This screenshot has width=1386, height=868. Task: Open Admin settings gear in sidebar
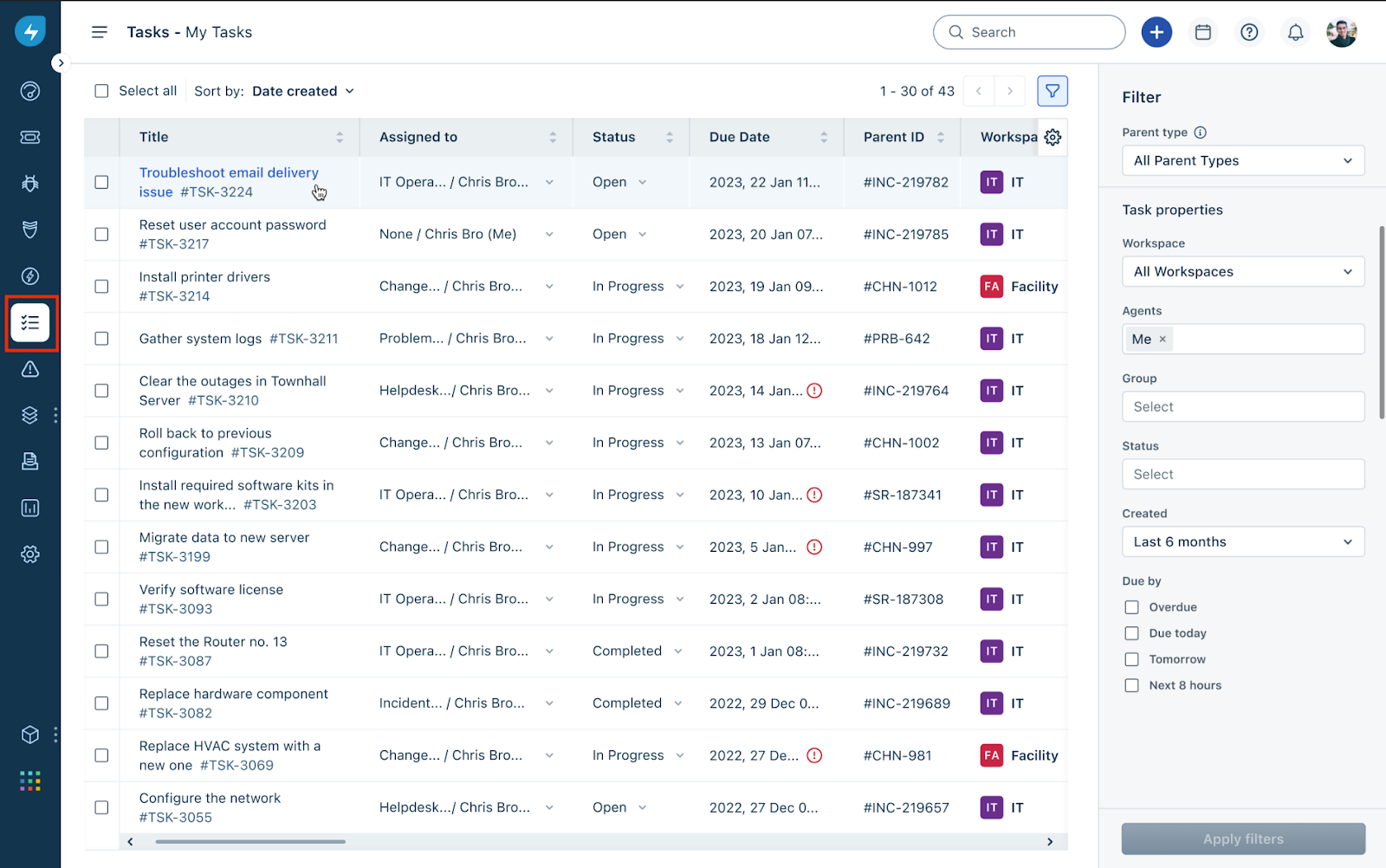(x=30, y=554)
